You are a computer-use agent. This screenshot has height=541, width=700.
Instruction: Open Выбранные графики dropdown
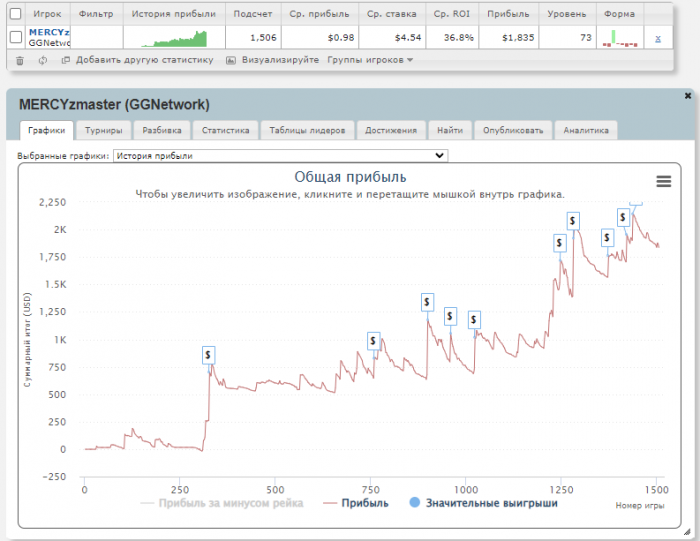click(280, 156)
